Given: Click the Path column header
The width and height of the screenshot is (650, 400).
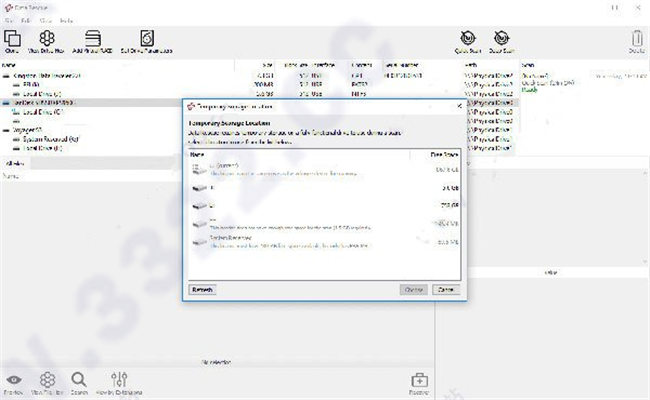Looking at the screenshot, I should [x=471, y=65].
